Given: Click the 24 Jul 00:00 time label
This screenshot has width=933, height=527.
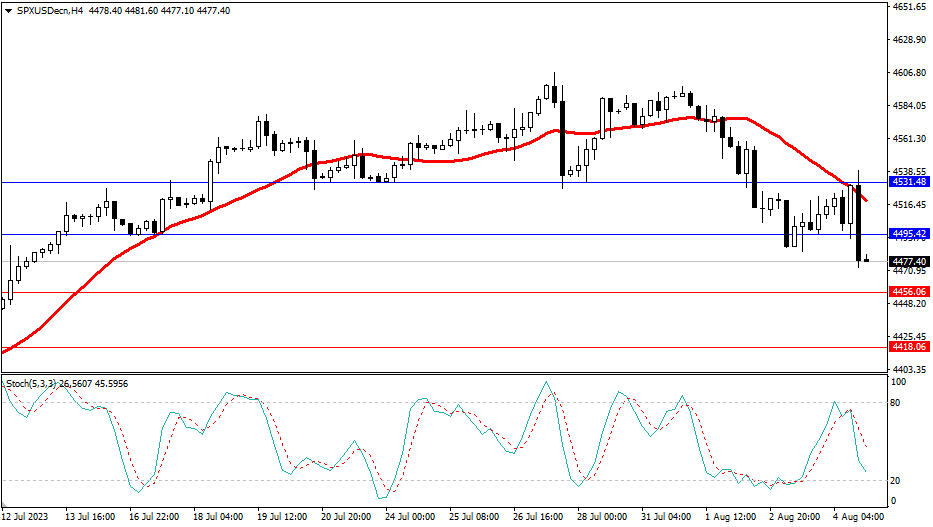Looking at the screenshot, I should 409,517.
